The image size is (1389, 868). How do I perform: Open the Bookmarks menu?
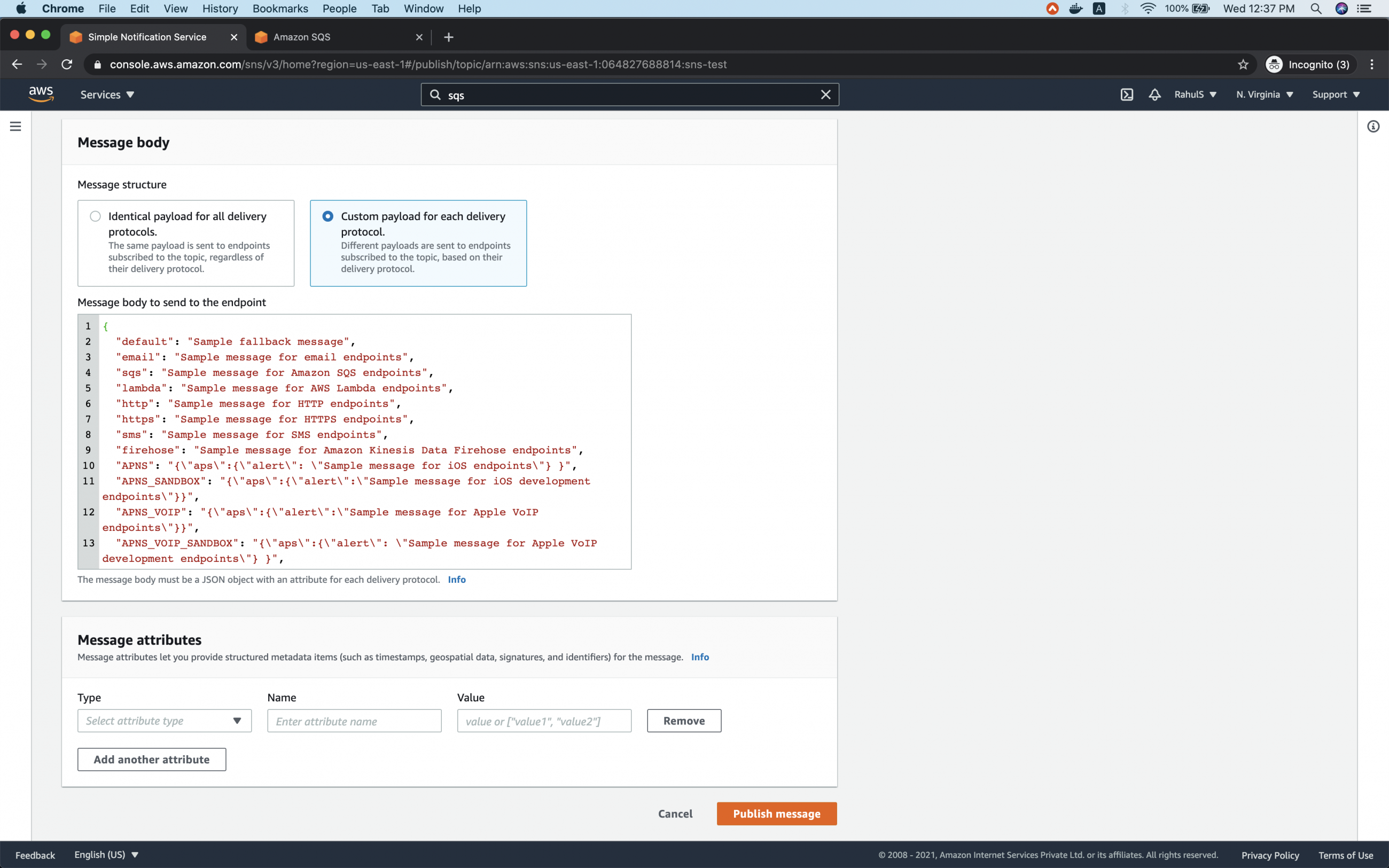click(280, 9)
